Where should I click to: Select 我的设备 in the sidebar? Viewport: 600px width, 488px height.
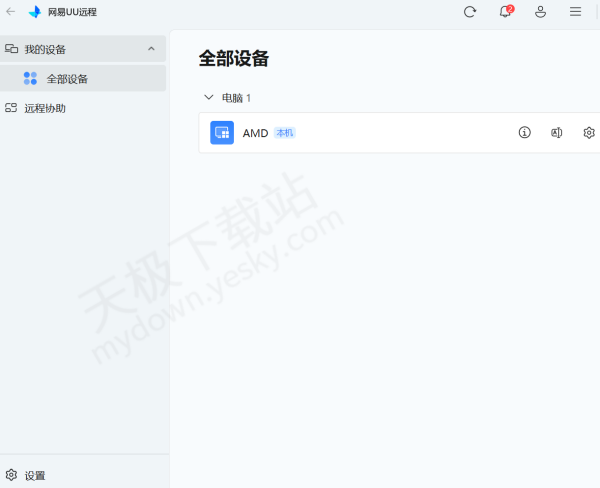(x=46, y=49)
